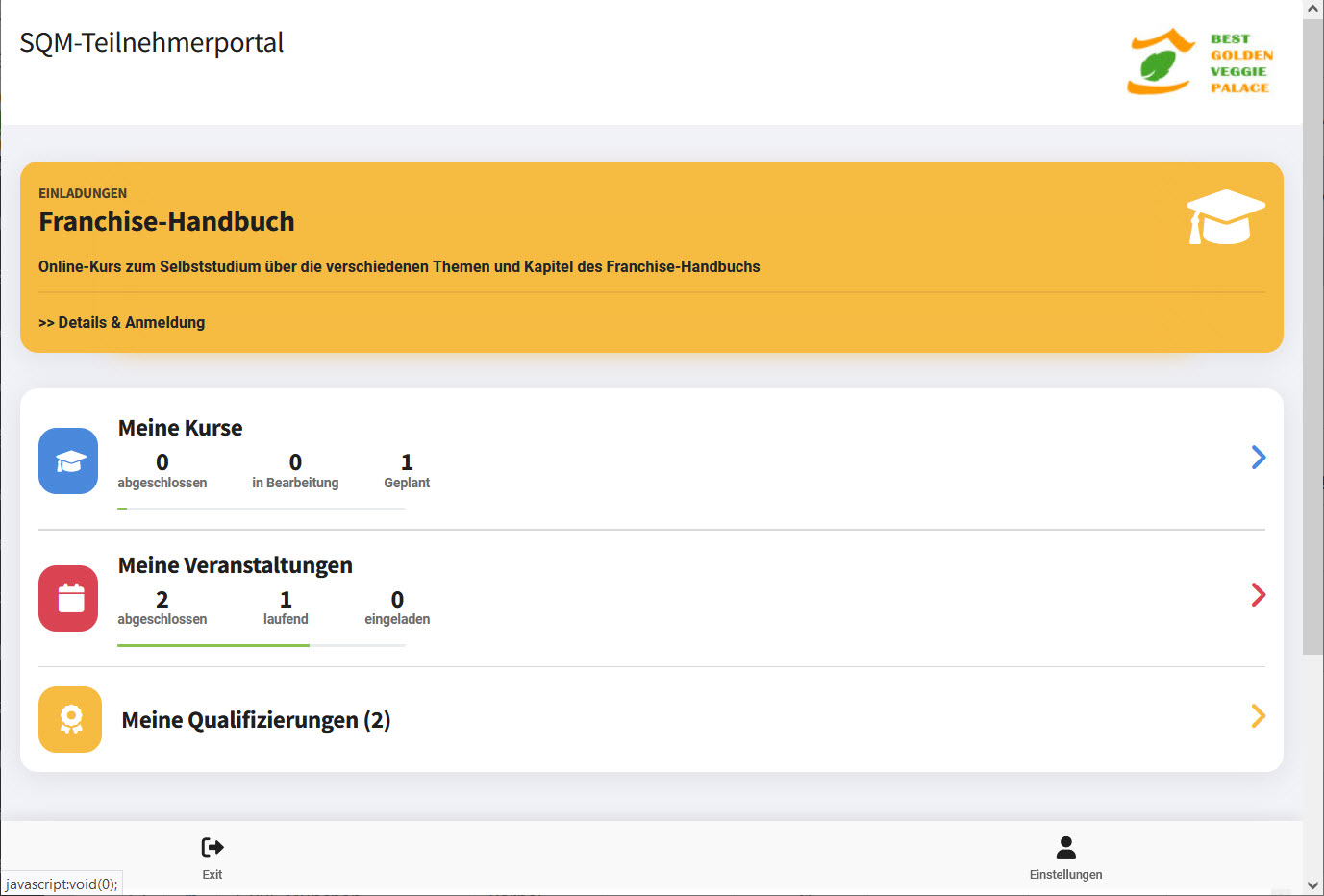Expand Meine Qualifizierungen with yellow chevron
Viewport: 1324px width, 896px height.
click(1258, 716)
